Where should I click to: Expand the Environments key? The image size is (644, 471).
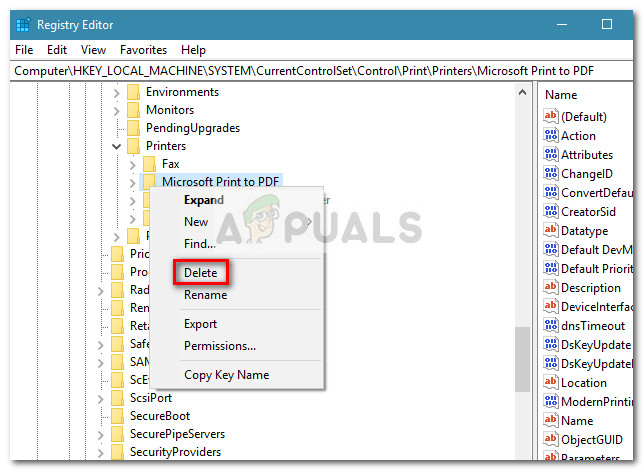click(x=117, y=93)
